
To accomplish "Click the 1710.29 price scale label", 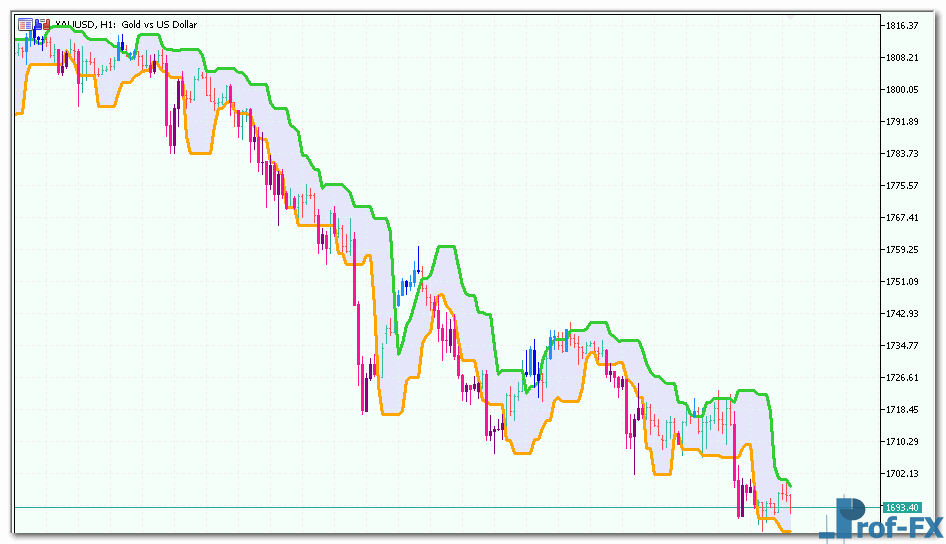I will click(901, 442).
